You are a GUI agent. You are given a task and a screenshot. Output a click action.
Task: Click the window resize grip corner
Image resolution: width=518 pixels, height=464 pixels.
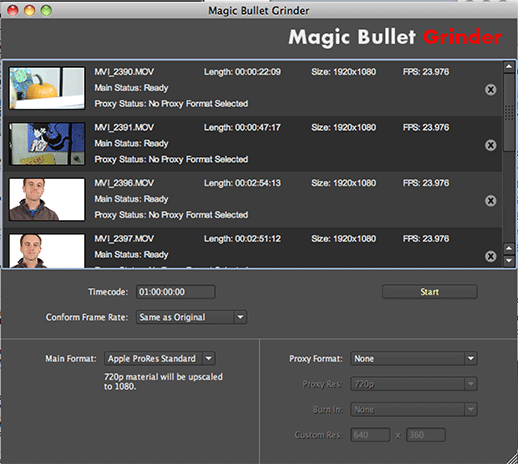coord(512,458)
